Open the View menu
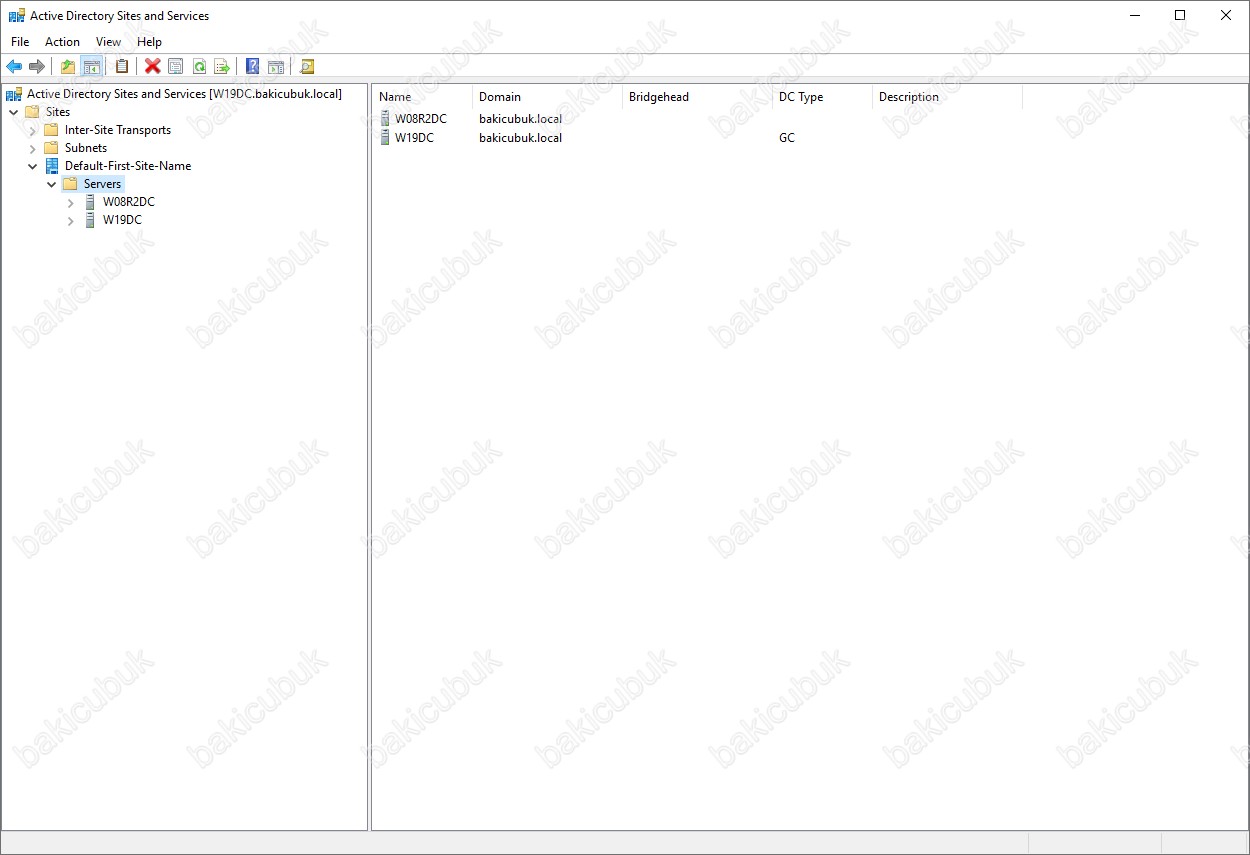The width and height of the screenshot is (1250, 855). pos(108,42)
